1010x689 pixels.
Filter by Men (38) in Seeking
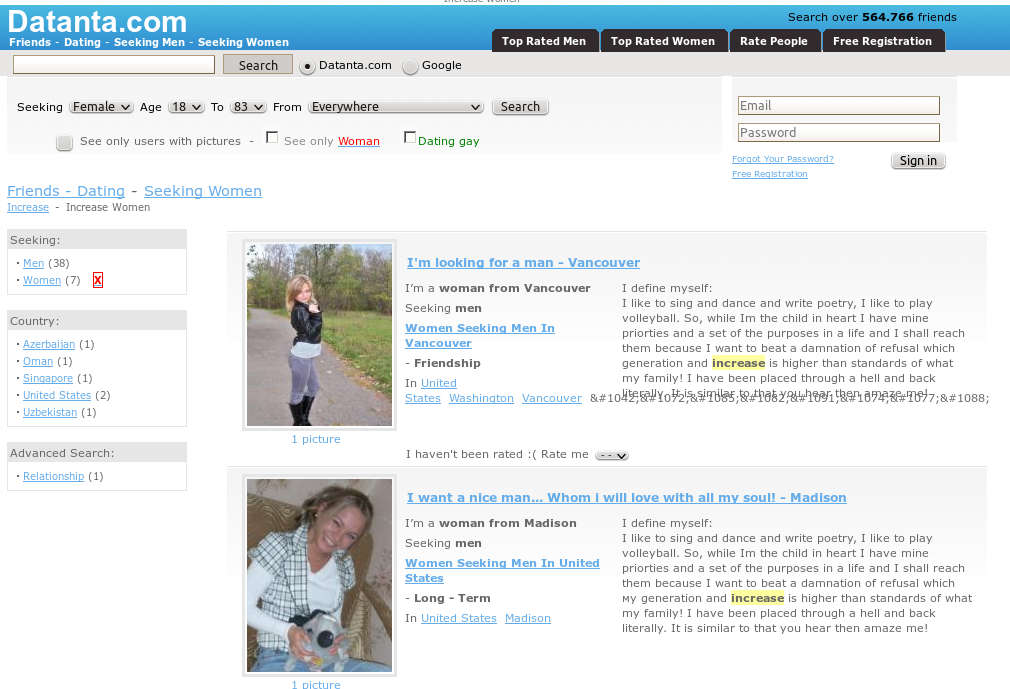pos(33,263)
